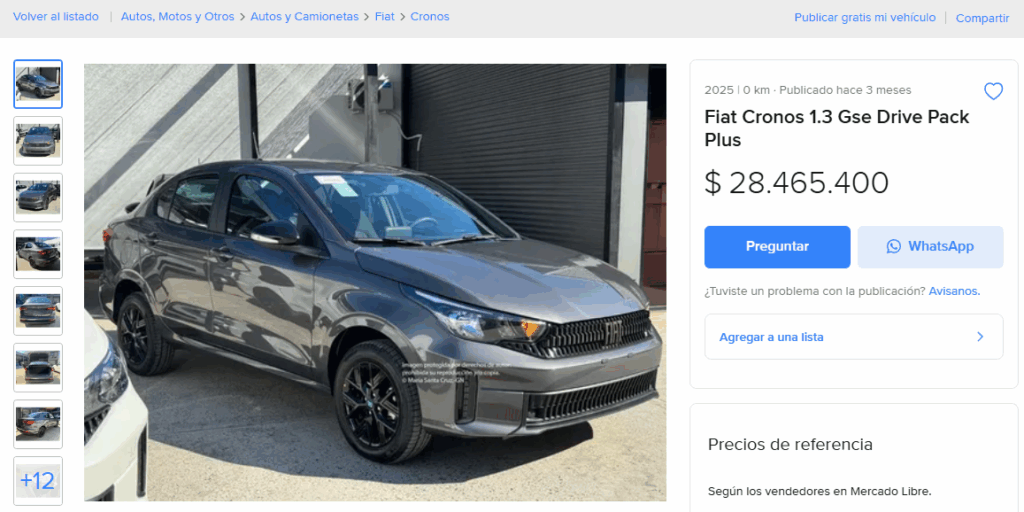Click the WhatsApp logo icon
Image resolution: width=1024 pixels, height=512 pixels.
[x=893, y=246]
